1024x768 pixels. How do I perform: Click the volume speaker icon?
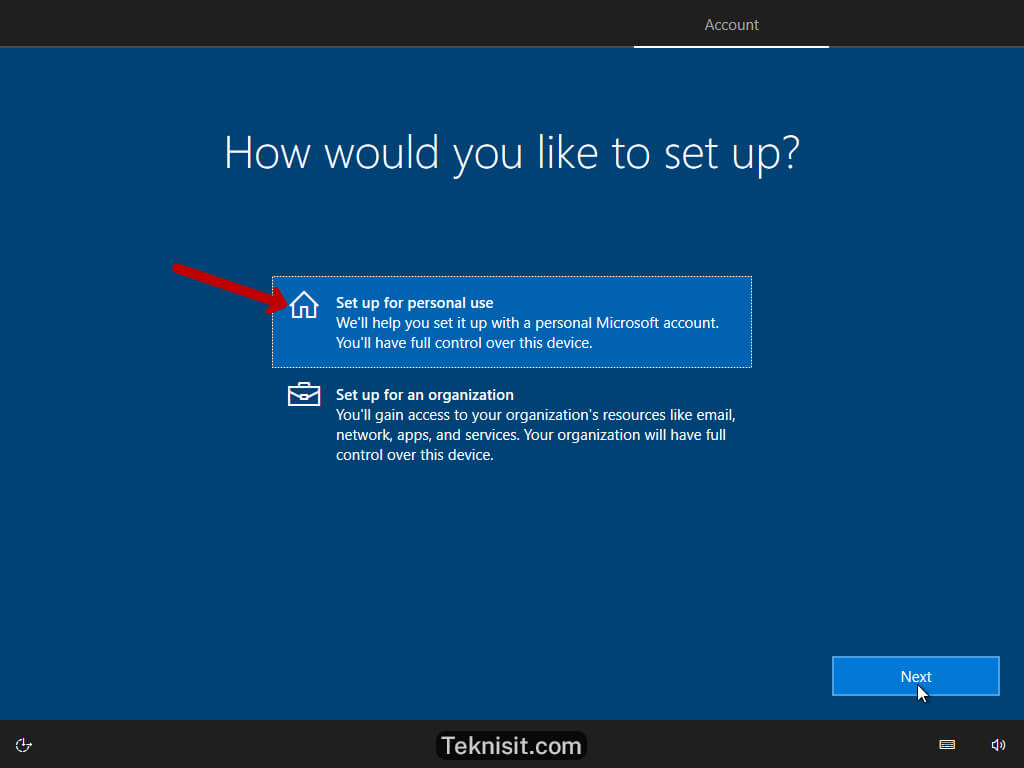coord(998,744)
